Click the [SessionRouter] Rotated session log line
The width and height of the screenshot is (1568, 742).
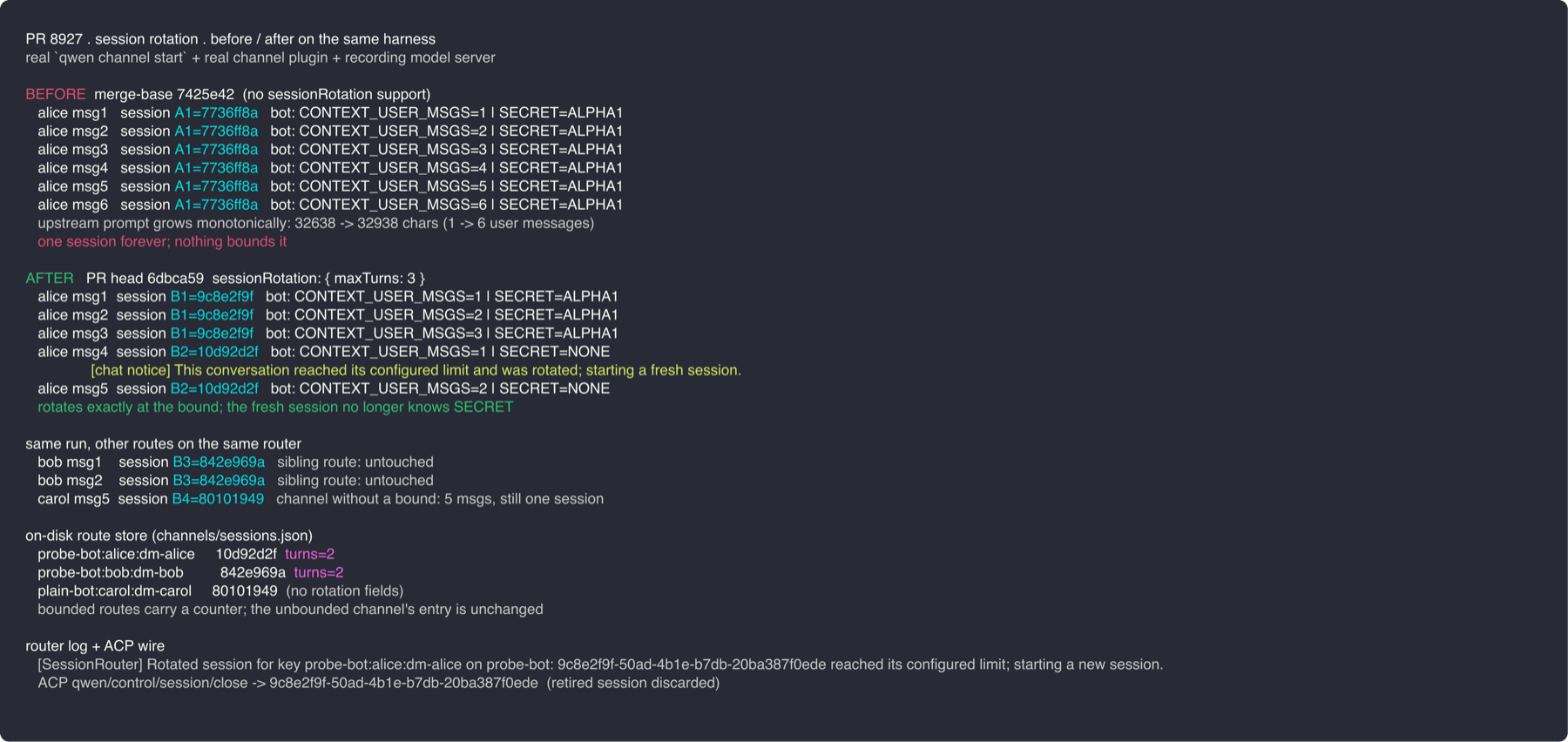click(600, 664)
